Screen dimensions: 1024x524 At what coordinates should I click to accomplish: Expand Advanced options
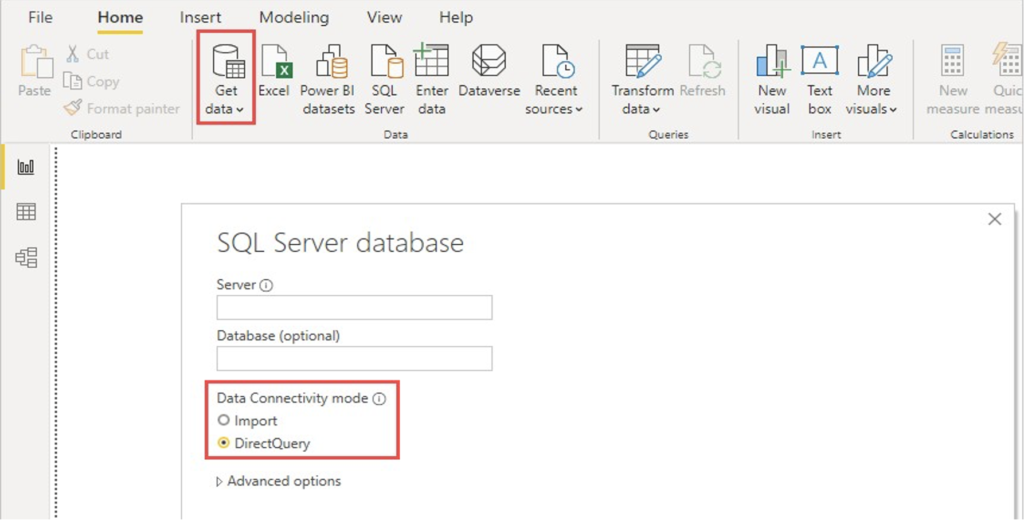click(278, 482)
